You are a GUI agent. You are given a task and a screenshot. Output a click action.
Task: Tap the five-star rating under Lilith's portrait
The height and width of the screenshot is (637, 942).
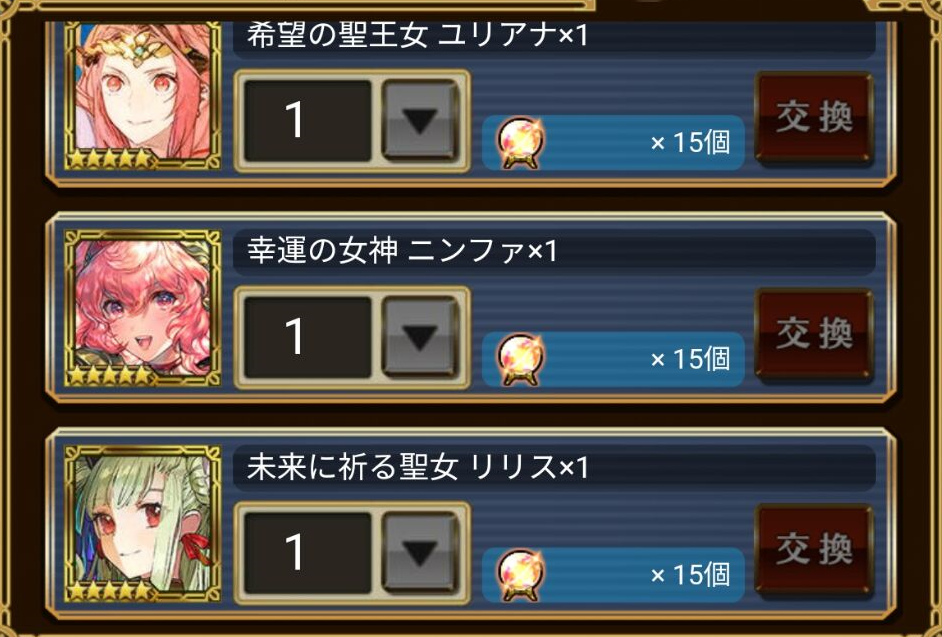[x=111, y=591]
